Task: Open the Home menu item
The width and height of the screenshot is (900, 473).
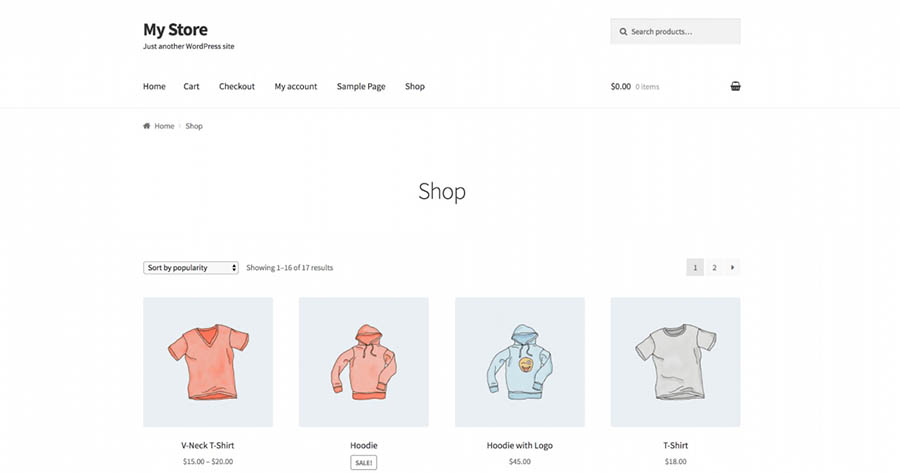Action: pyautogui.click(x=154, y=86)
